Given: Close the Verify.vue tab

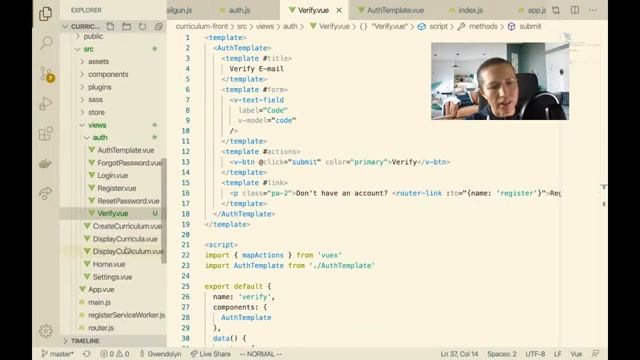Looking at the screenshot, I should click(339, 10).
